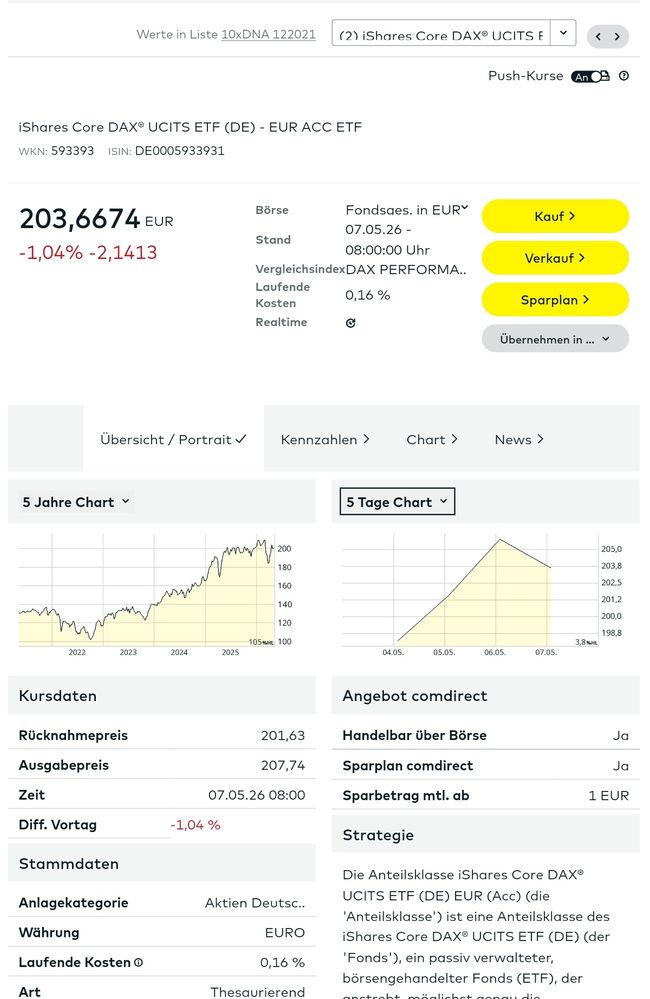Click the Strategie section header

tap(486, 835)
